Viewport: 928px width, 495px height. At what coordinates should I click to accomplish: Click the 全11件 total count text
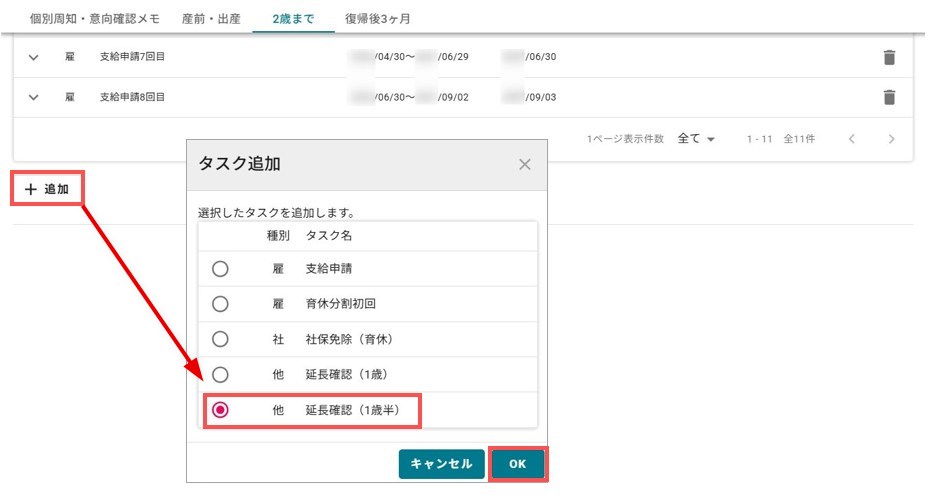[x=799, y=139]
